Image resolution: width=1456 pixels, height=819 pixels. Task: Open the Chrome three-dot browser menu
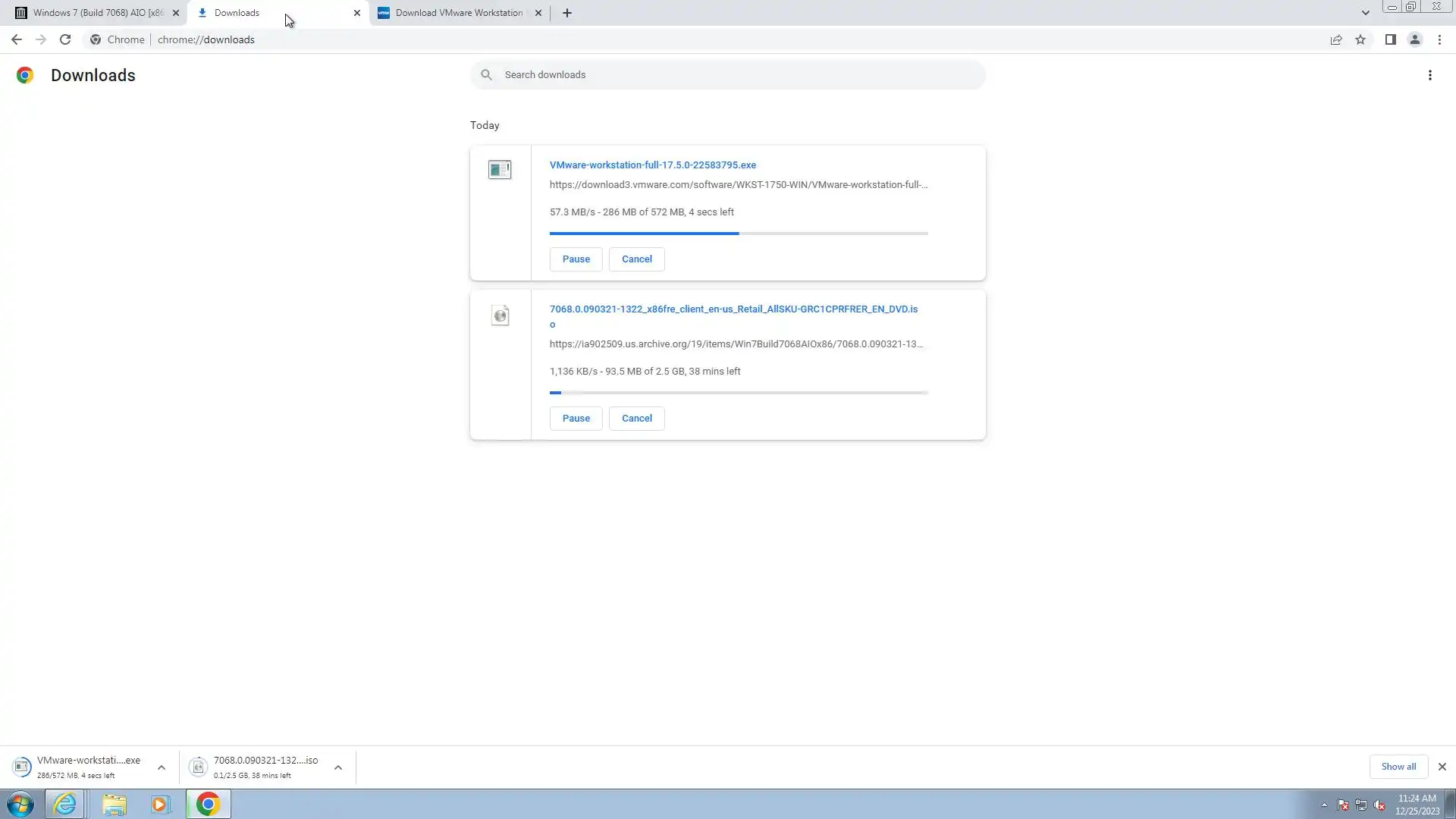1439,39
